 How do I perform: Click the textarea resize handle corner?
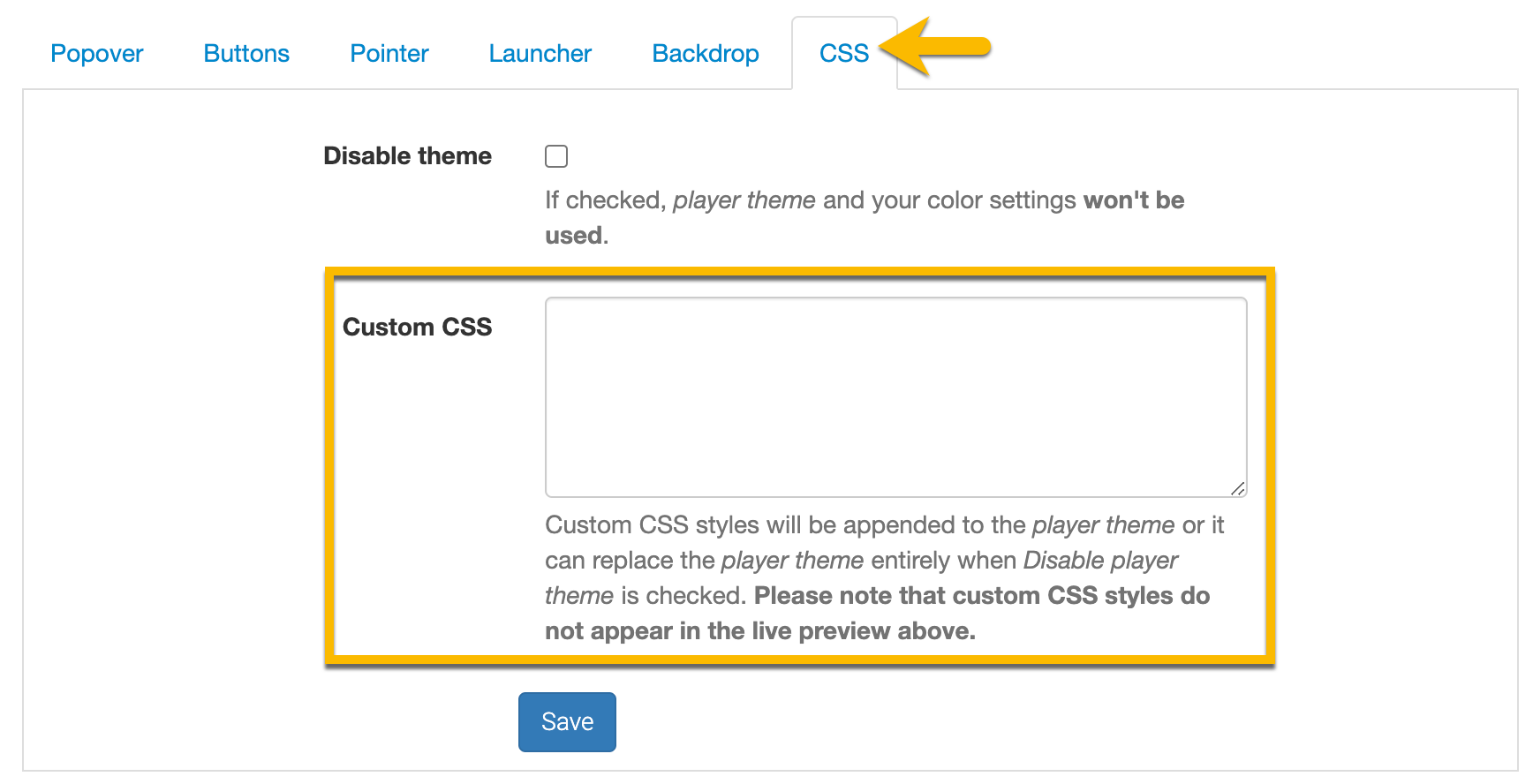point(1238,488)
